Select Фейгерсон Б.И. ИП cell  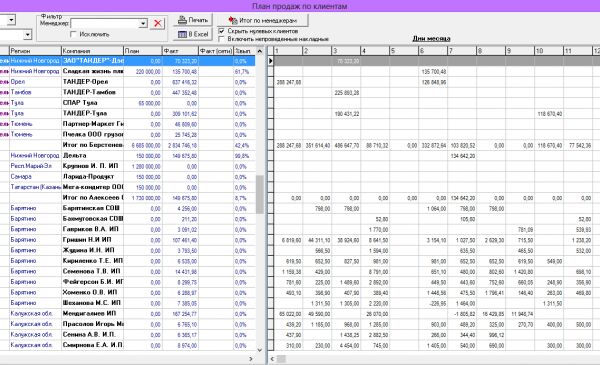coord(92,282)
